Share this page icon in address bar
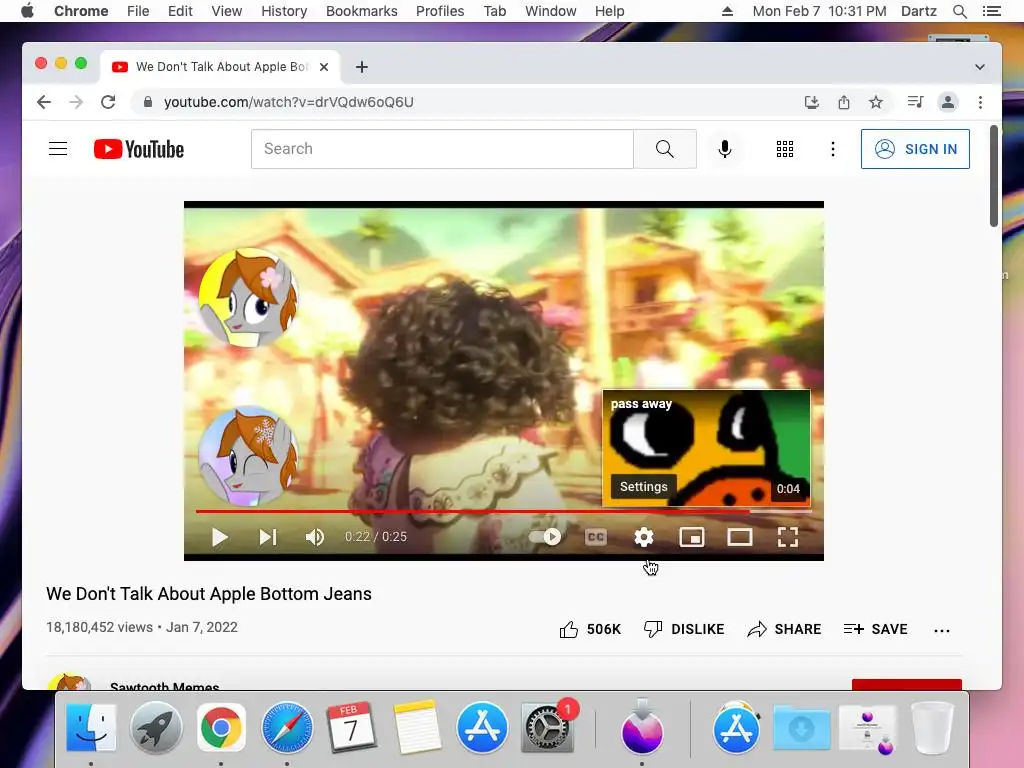 844,102
